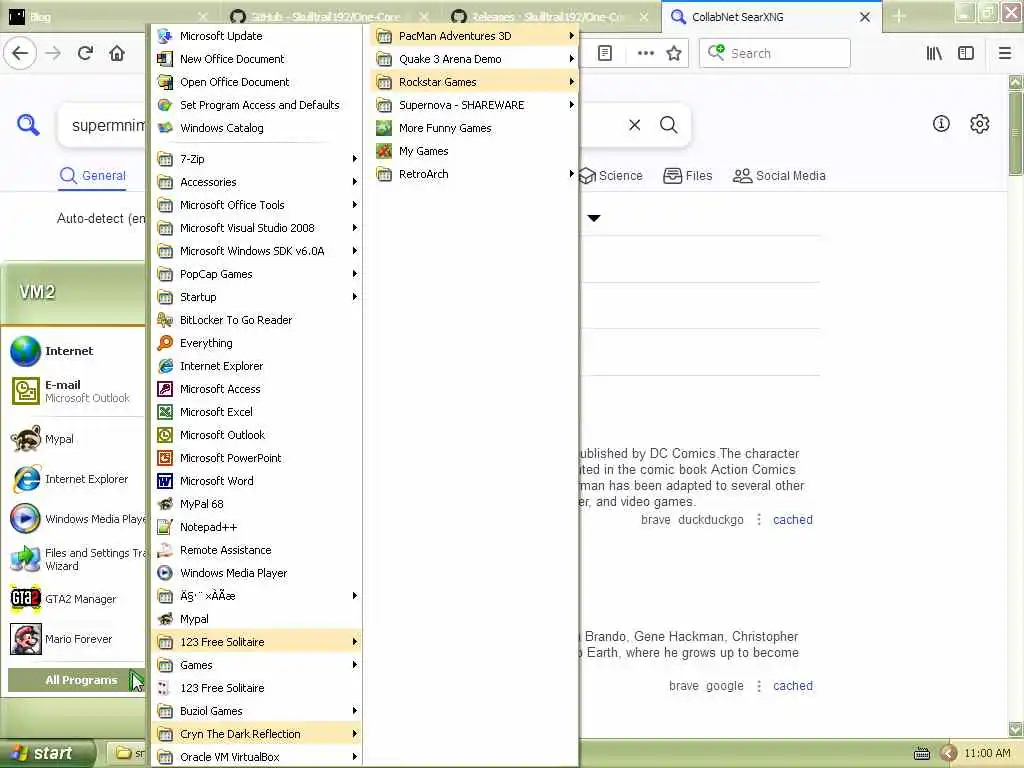Screen dimensions: 1024x768
Task: Click the Windows start button
Action: 48,753
